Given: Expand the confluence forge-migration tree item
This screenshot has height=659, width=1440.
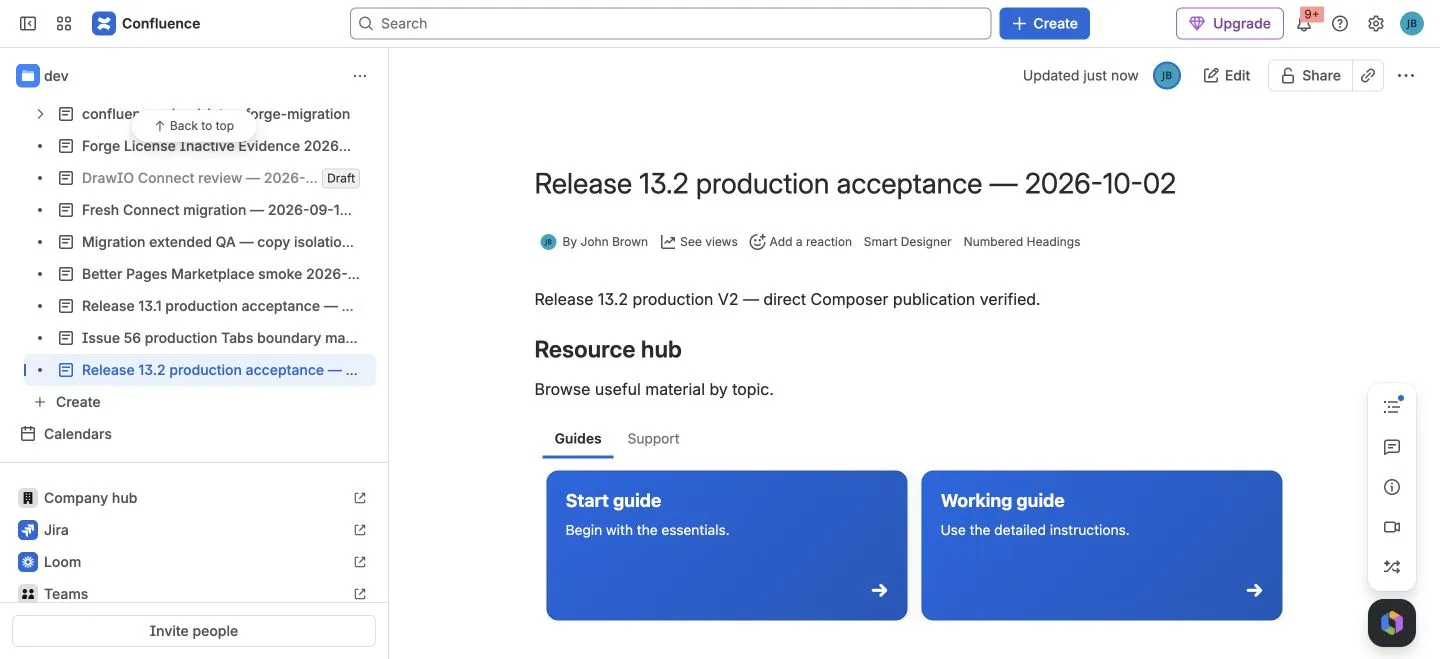Looking at the screenshot, I should point(40,114).
